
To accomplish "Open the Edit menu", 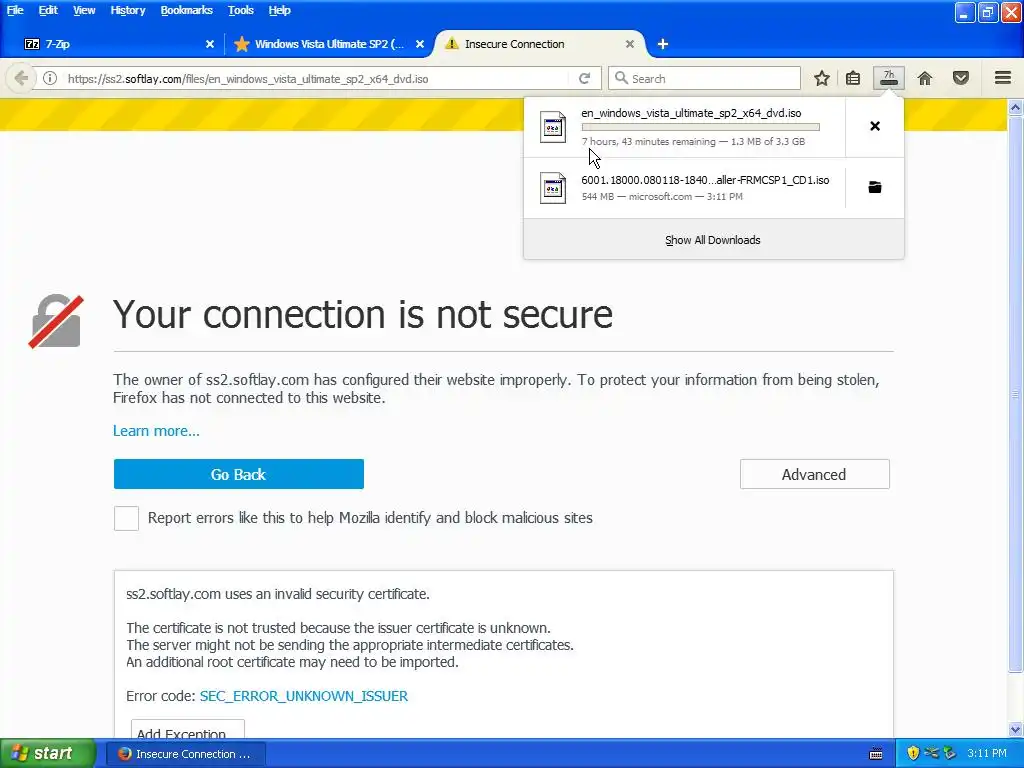I will pyautogui.click(x=48, y=10).
